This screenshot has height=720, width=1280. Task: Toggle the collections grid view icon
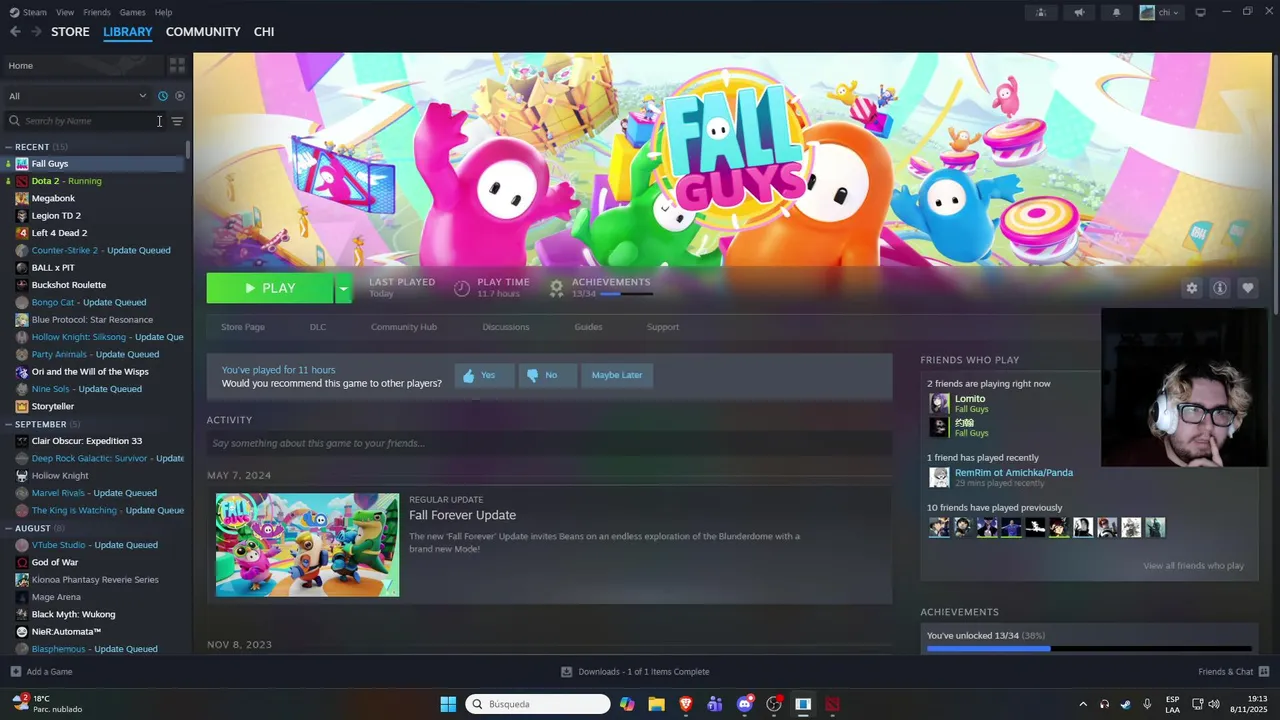pos(177,65)
